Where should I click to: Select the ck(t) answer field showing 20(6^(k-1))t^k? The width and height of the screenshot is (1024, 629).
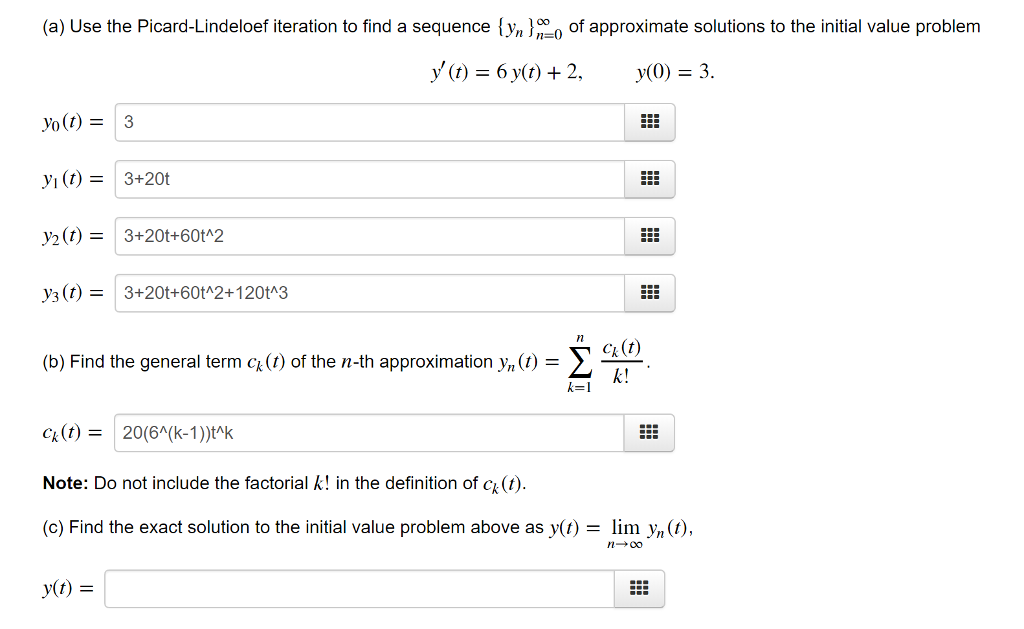(370, 433)
